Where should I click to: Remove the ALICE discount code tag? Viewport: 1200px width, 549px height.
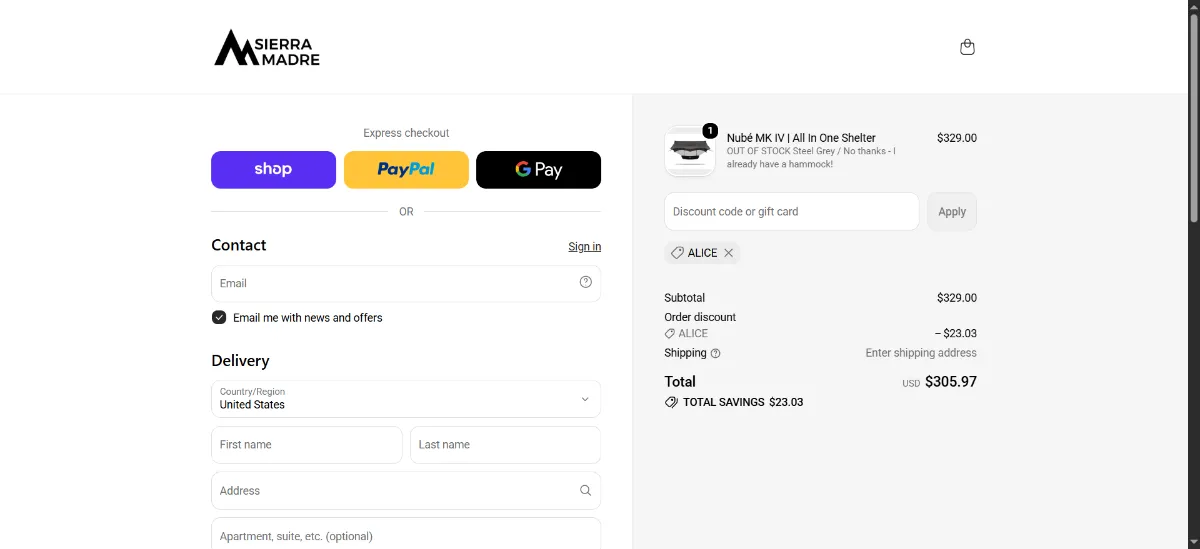coord(729,253)
